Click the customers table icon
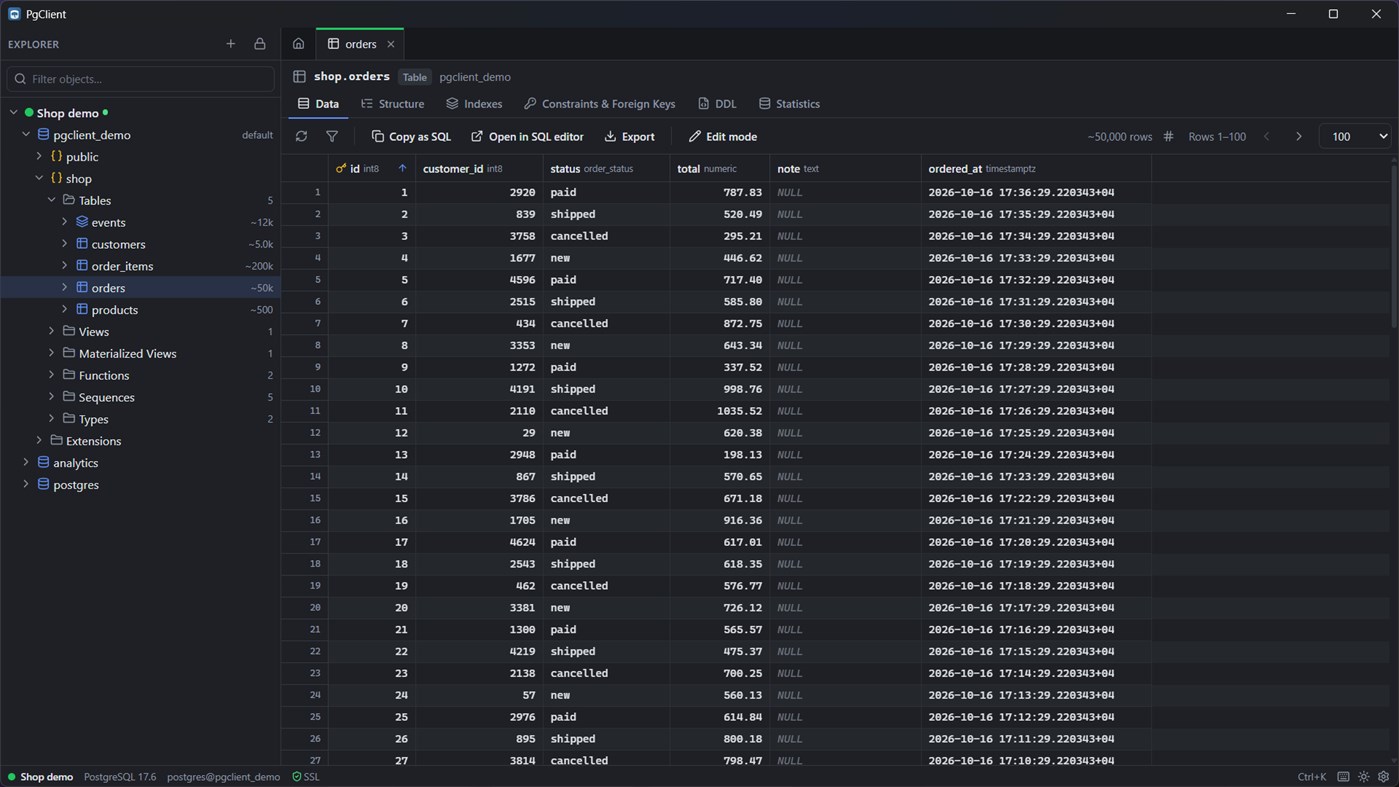 coord(82,244)
